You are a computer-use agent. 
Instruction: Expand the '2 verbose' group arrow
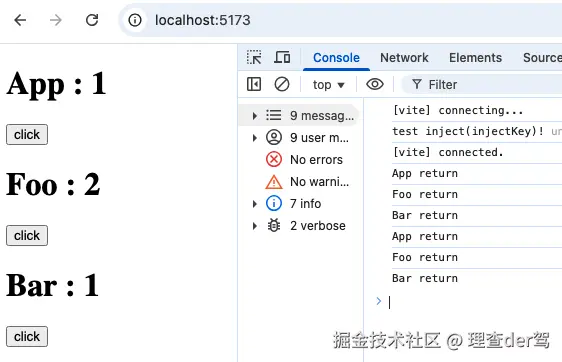254,226
